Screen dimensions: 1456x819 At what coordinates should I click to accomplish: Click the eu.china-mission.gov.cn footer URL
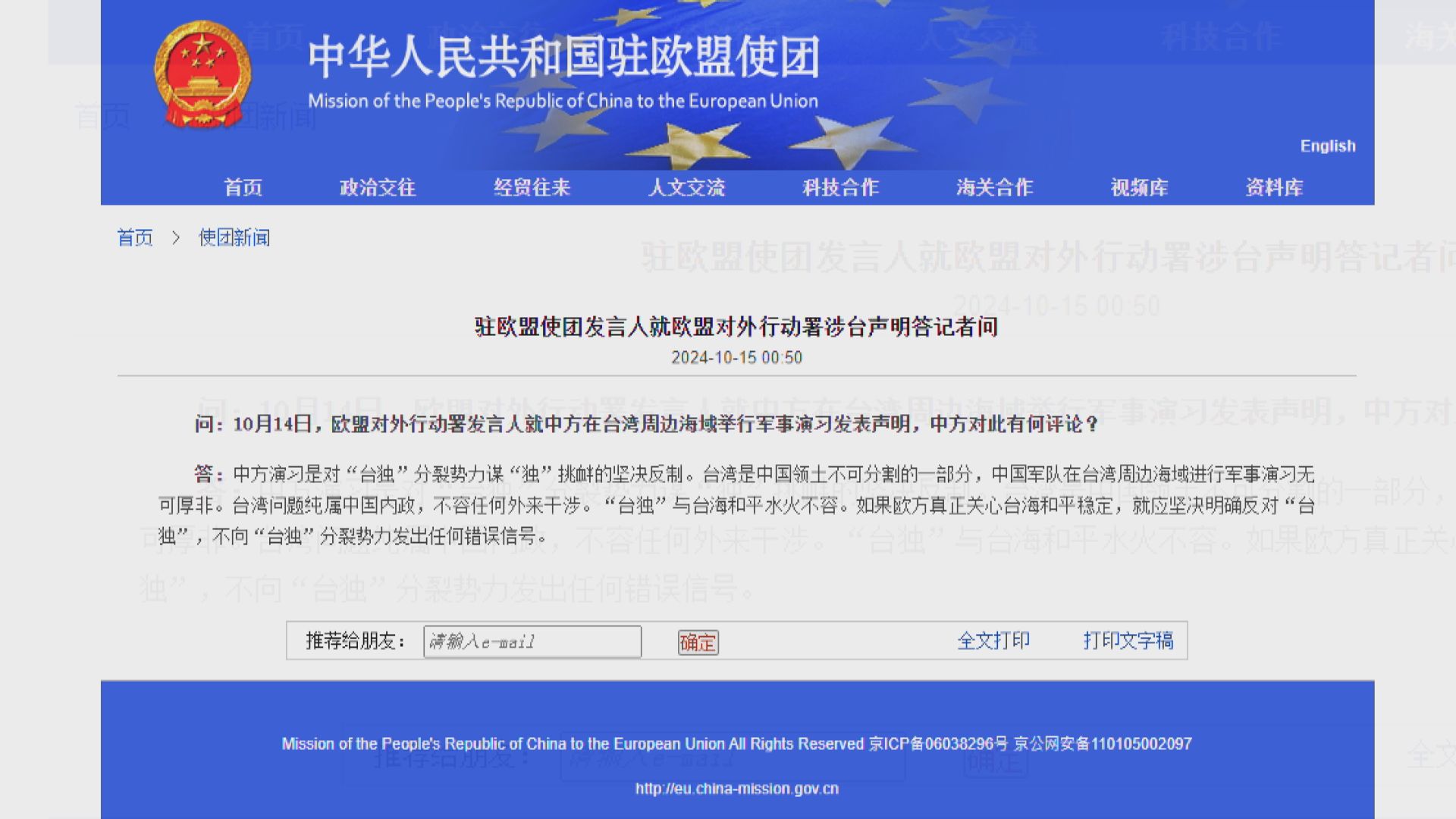click(736, 788)
